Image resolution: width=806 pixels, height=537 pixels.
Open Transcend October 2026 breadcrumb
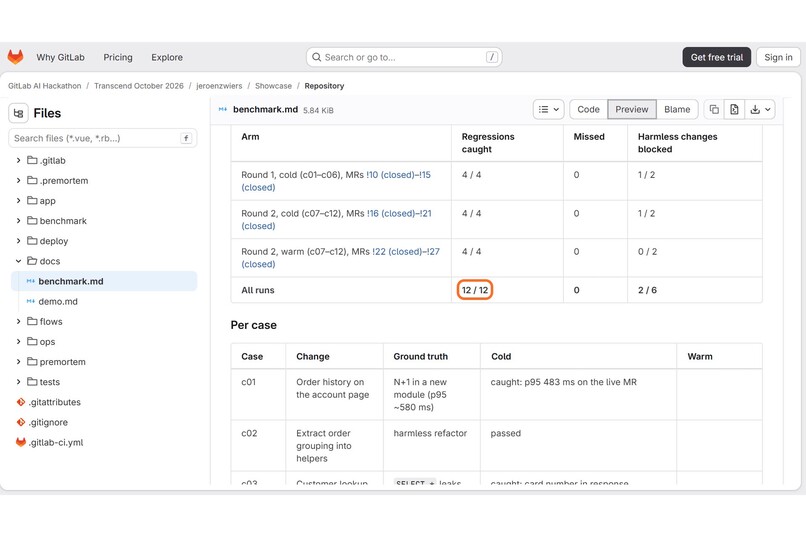pos(139,86)
